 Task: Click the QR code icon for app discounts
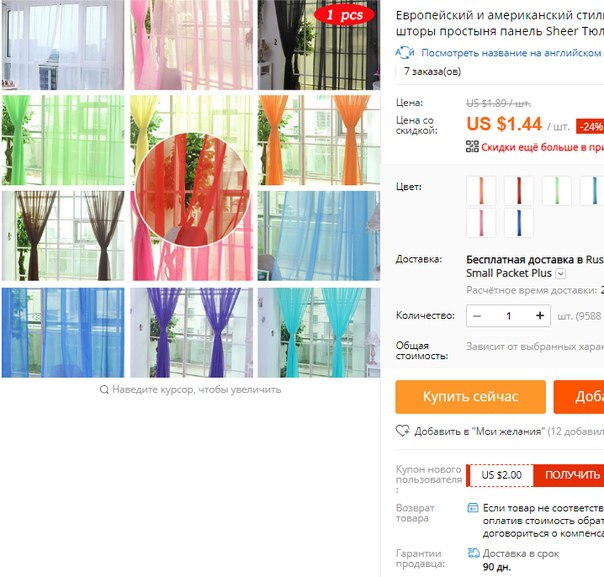point(472,146)
